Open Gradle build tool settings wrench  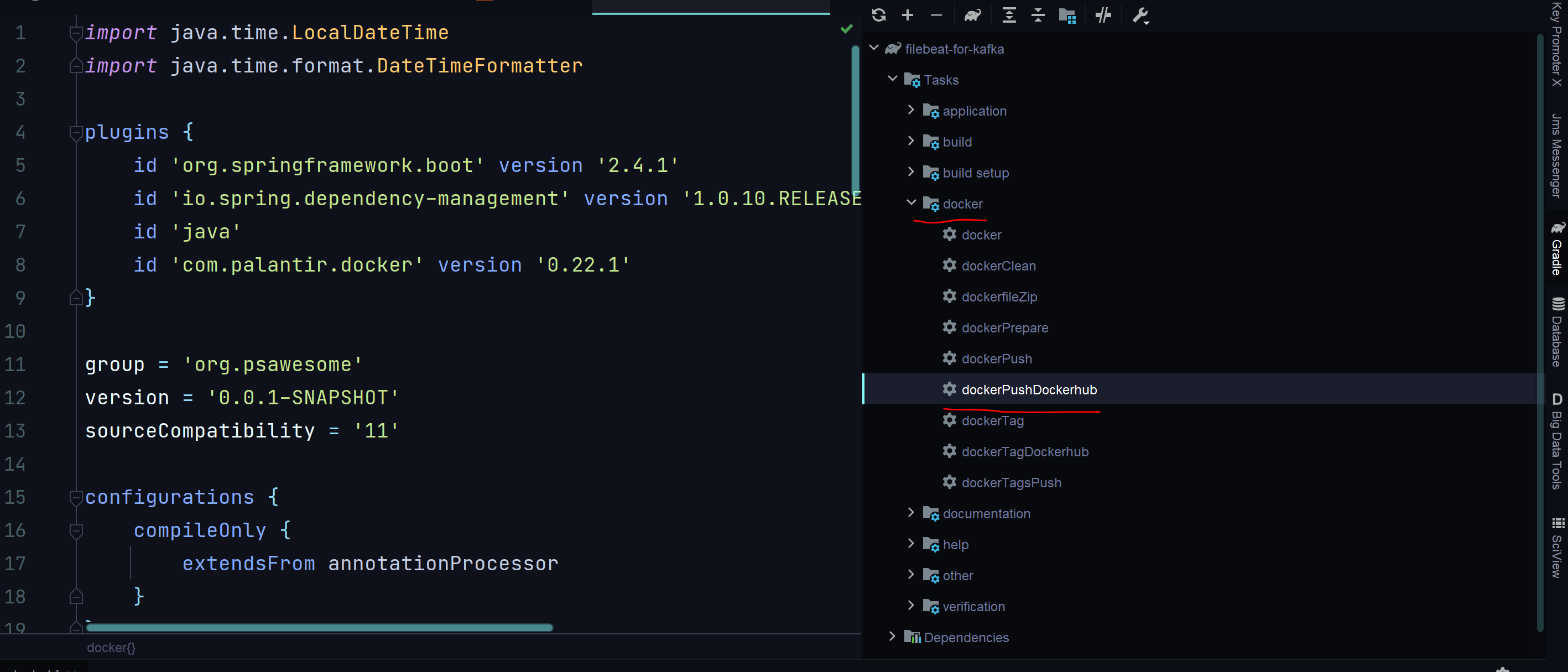click(x=1140, y=15)
